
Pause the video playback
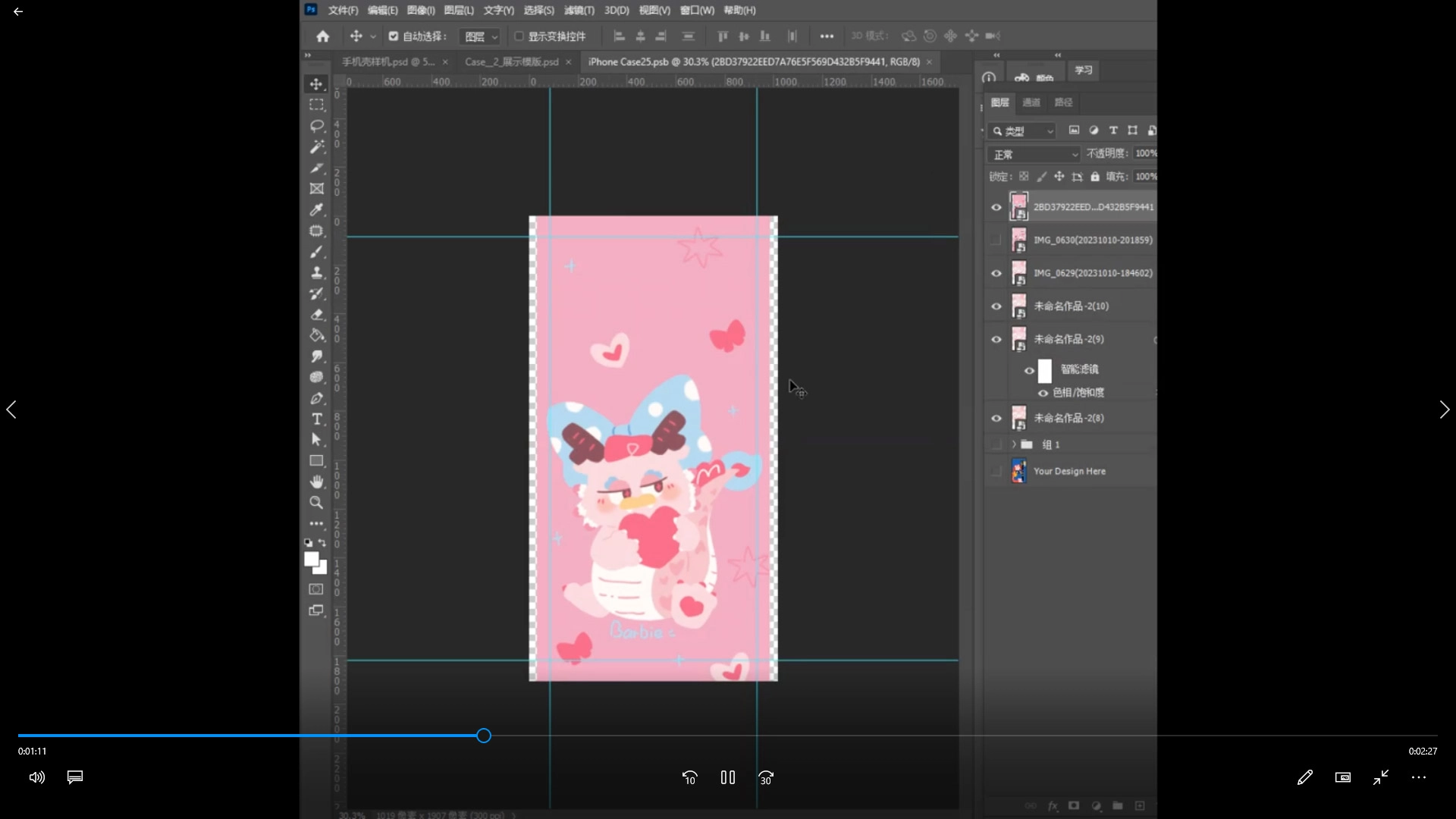[x=727, y=777]
